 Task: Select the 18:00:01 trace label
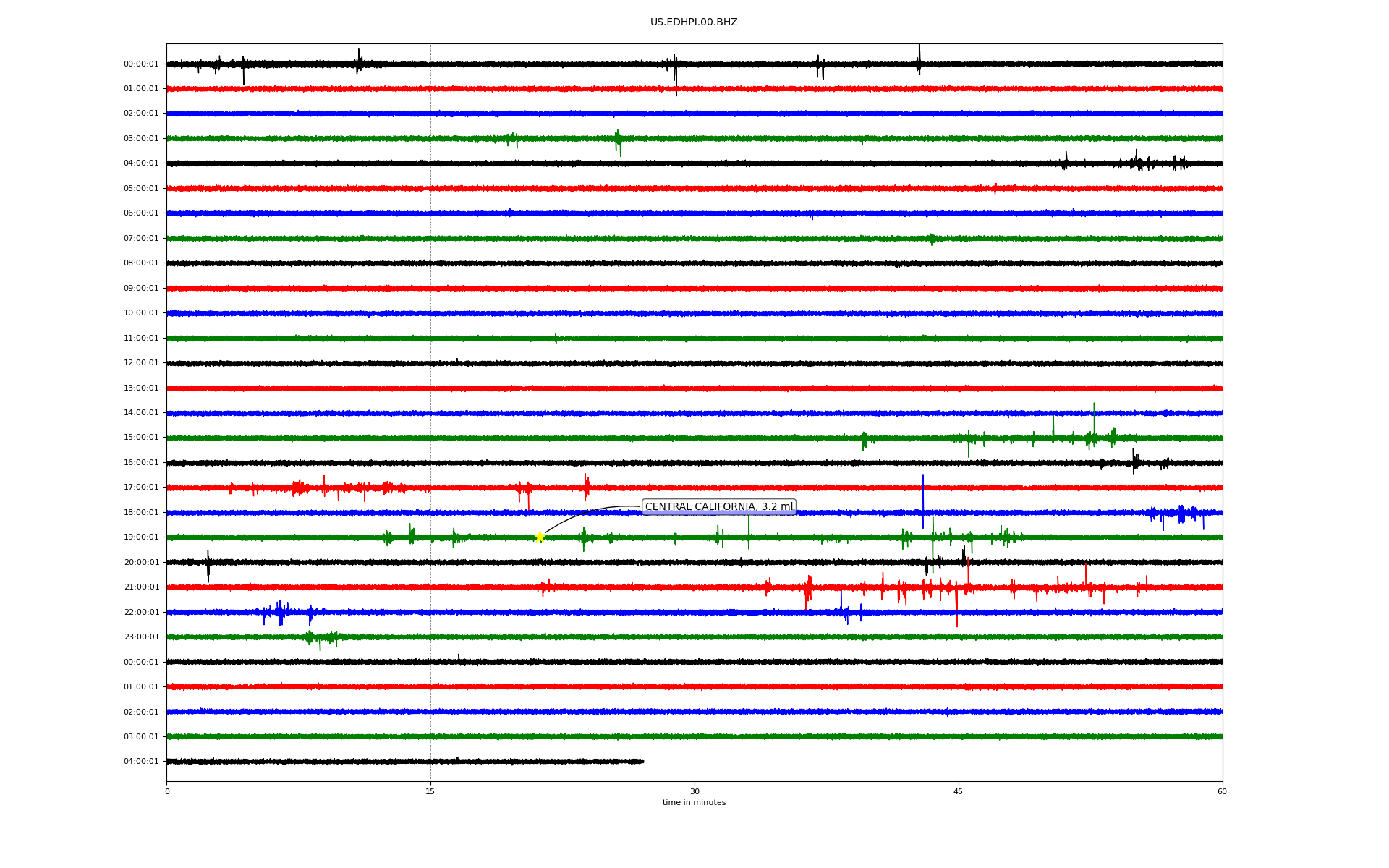pos(141,513)
